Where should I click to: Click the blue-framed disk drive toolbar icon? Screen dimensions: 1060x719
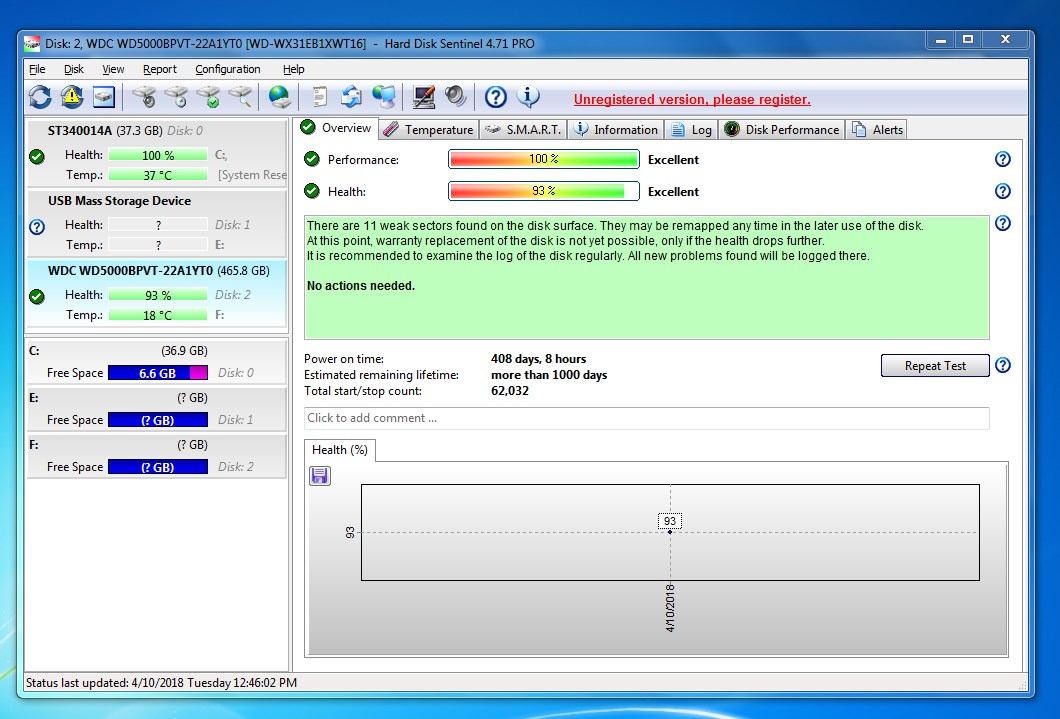[x=104, y=97]
